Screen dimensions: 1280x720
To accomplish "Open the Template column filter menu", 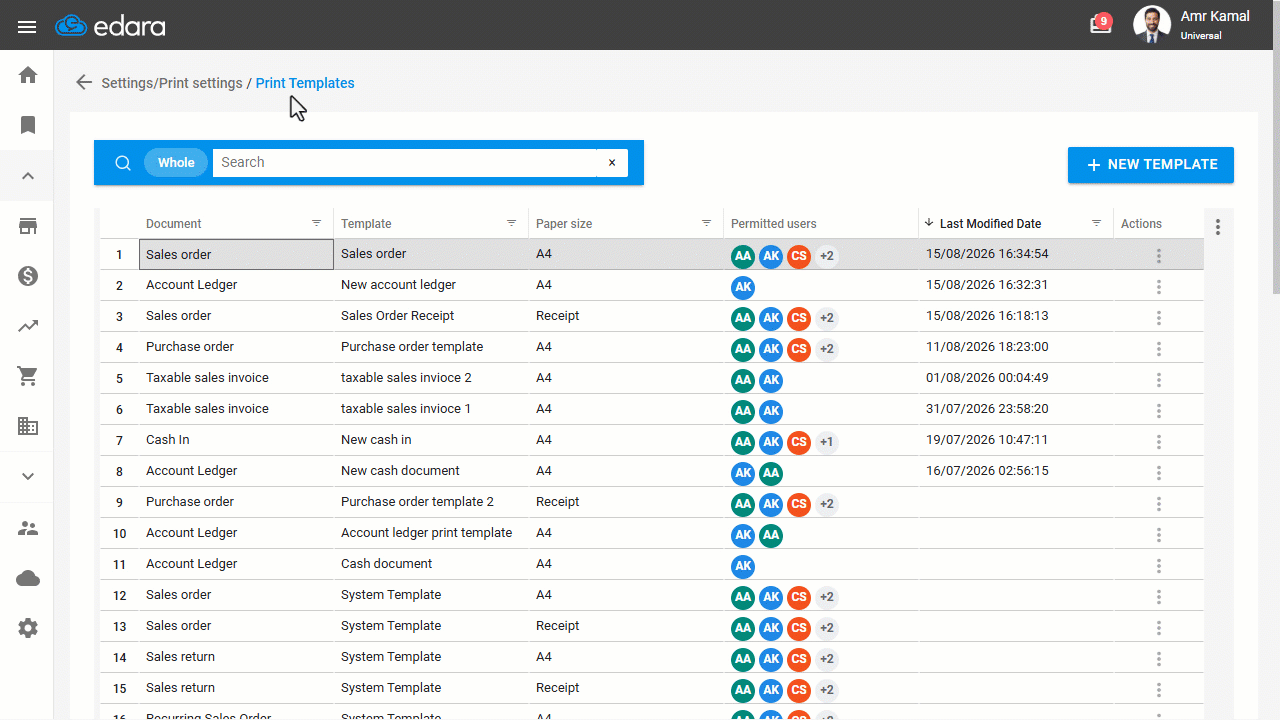I will pyautogui.click(x=512, y=223).
